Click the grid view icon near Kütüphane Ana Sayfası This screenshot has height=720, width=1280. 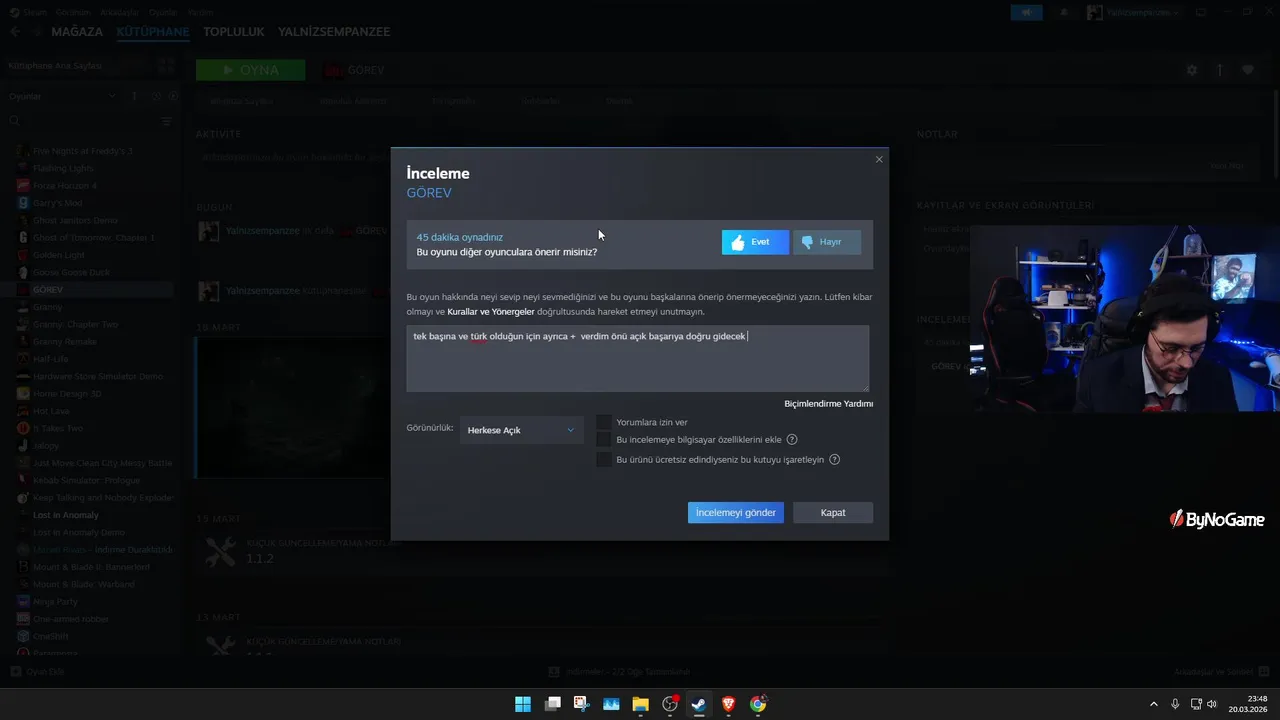166,65
